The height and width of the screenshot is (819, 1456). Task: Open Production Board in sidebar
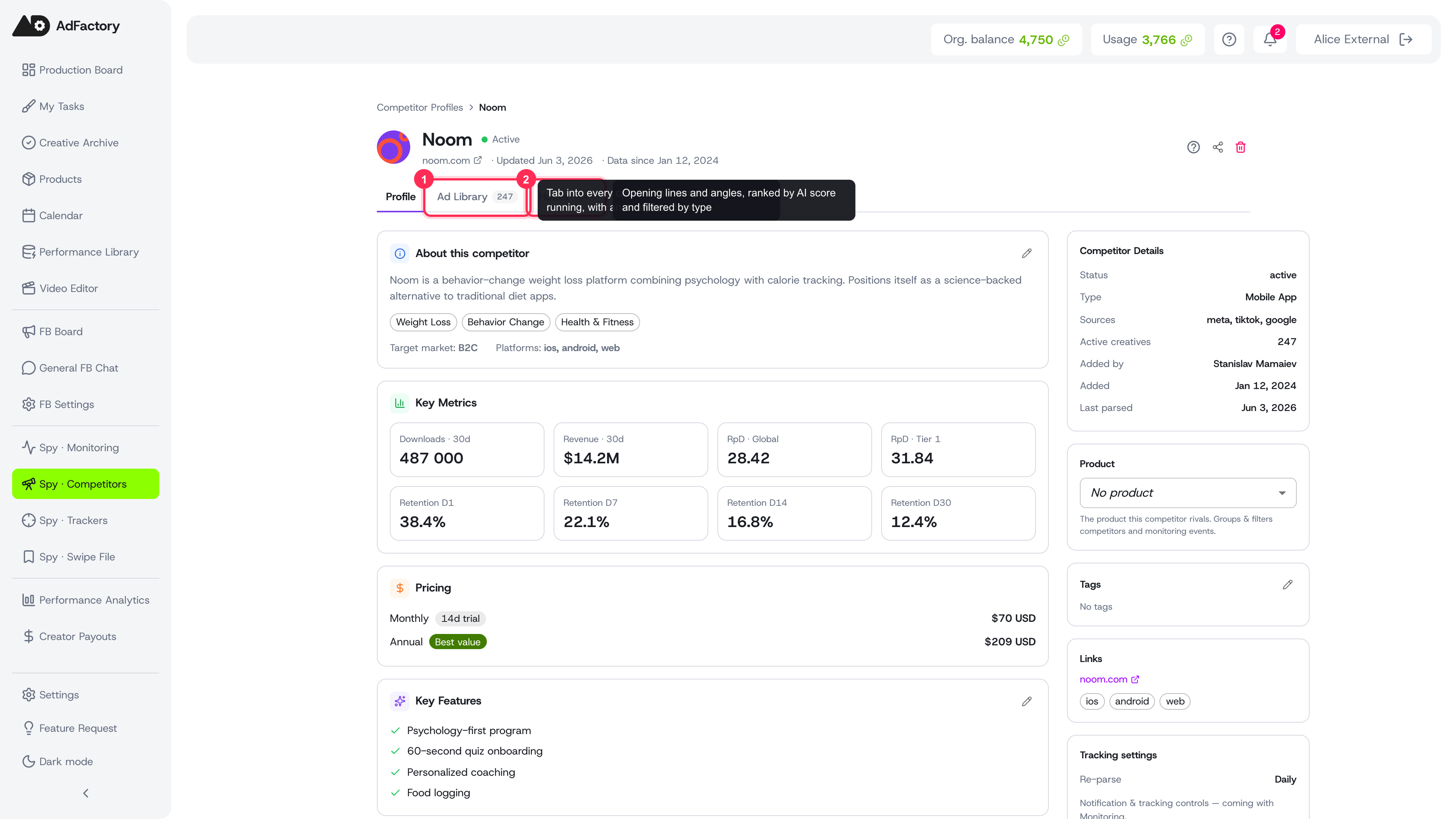(85, 69)
